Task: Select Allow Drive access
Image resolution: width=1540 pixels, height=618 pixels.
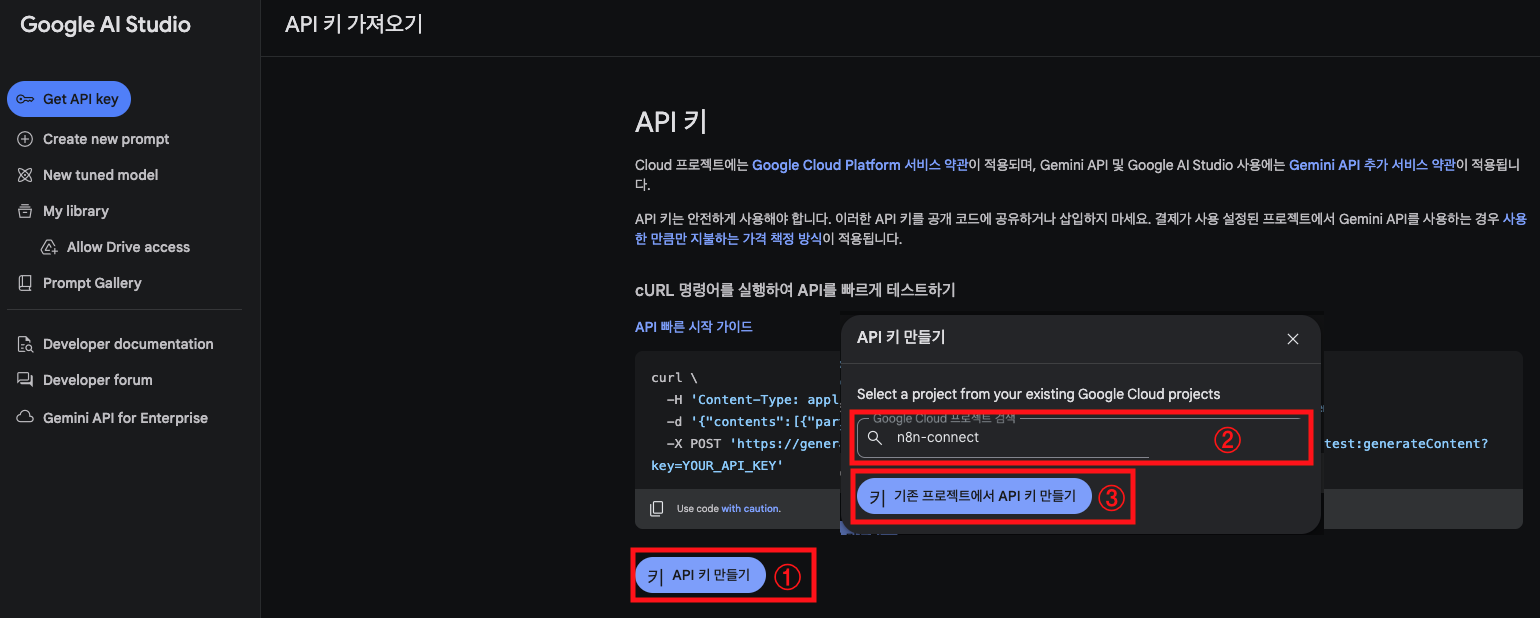Action: (128, 247)
